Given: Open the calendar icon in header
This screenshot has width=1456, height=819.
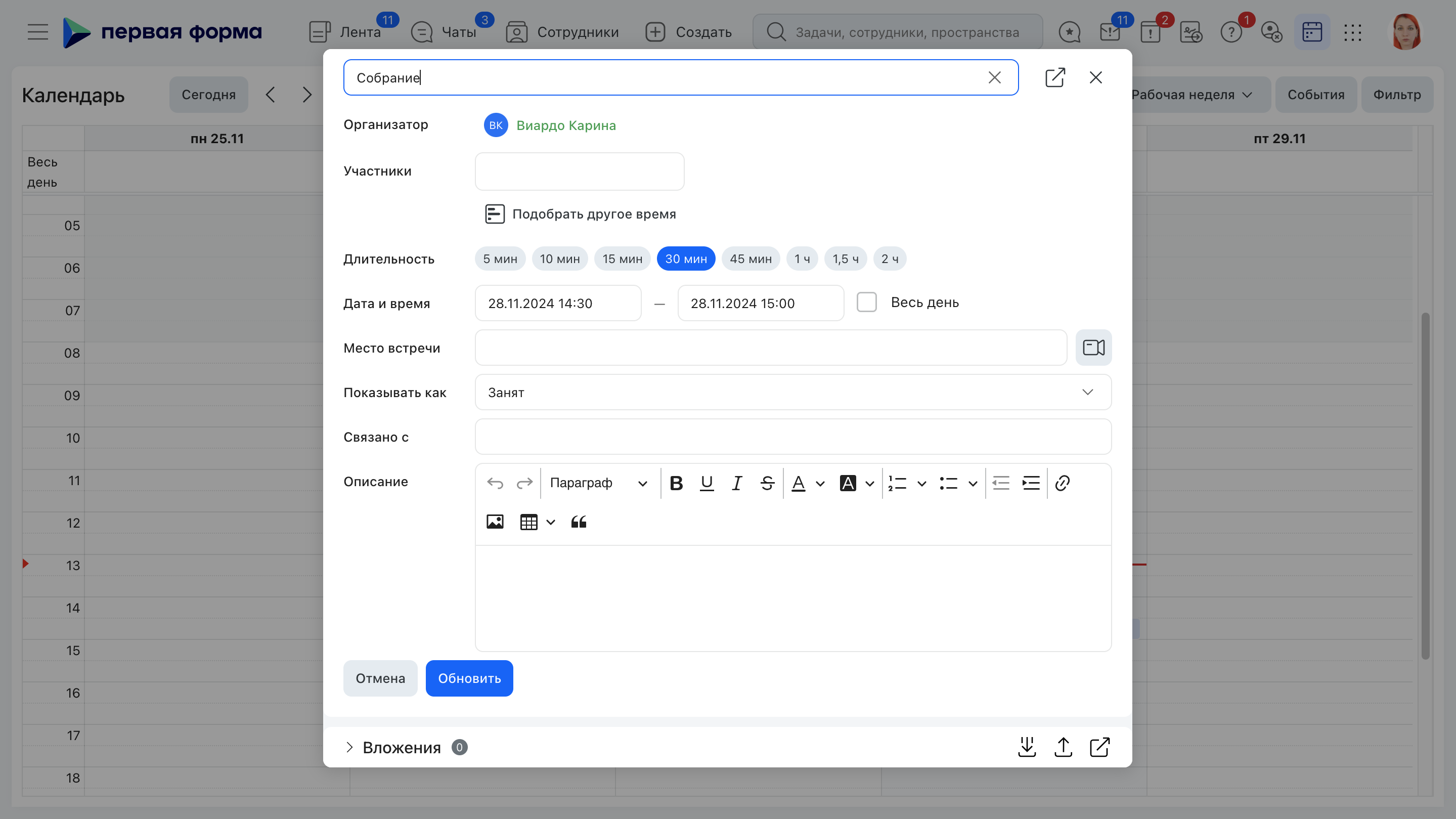Looking at the screenshot, I should [x=1312, y=32].
